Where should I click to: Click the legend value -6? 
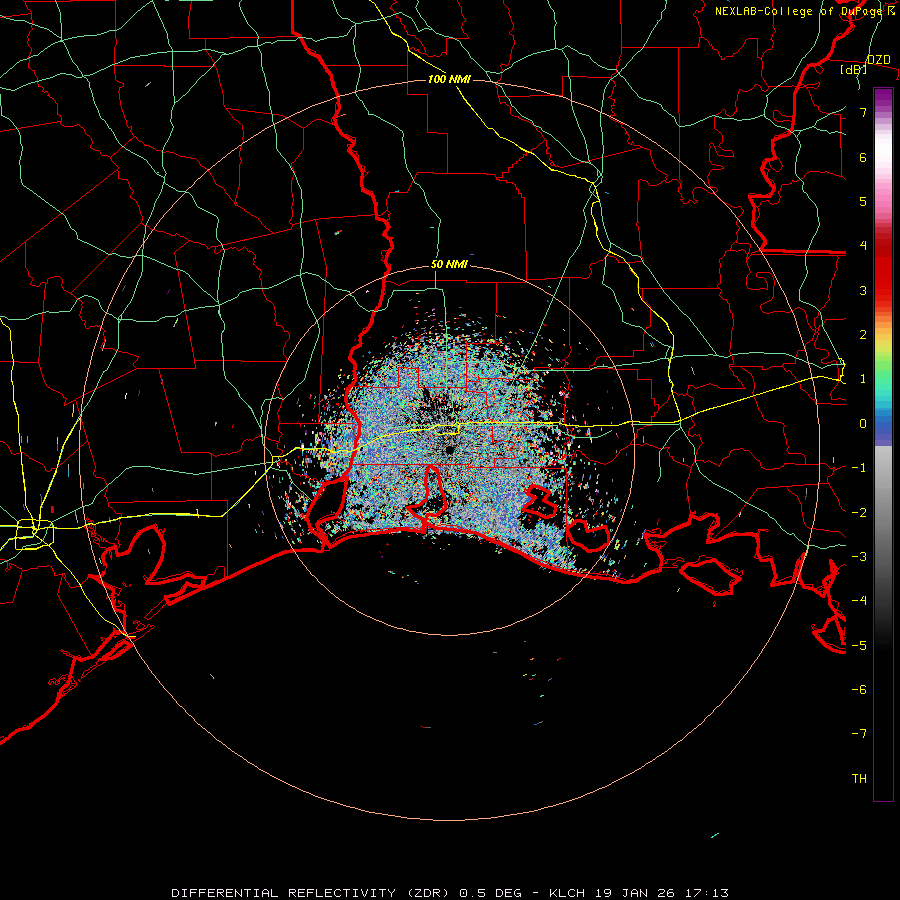(859, 690)
